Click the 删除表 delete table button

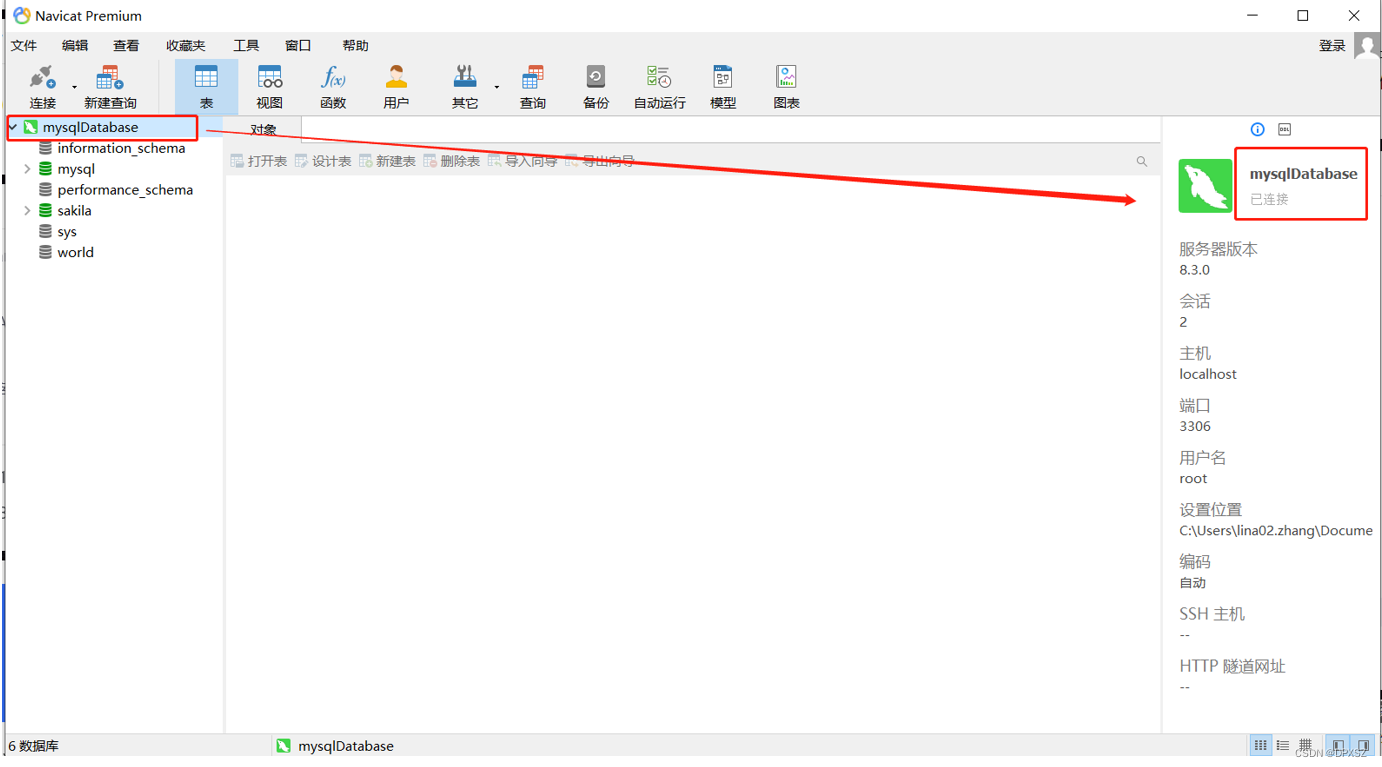(x=451, y=161)
